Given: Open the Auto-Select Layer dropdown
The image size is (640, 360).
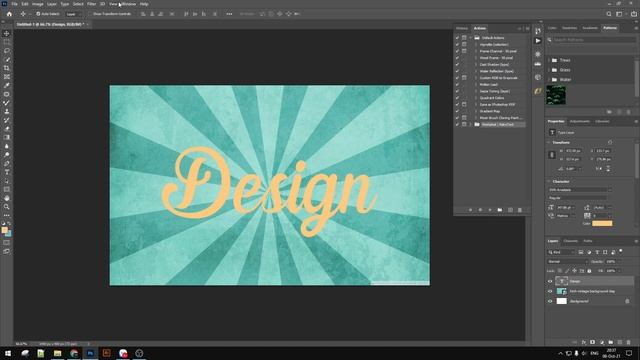Looking at the screenshot, I should click(x=74, y=14).
